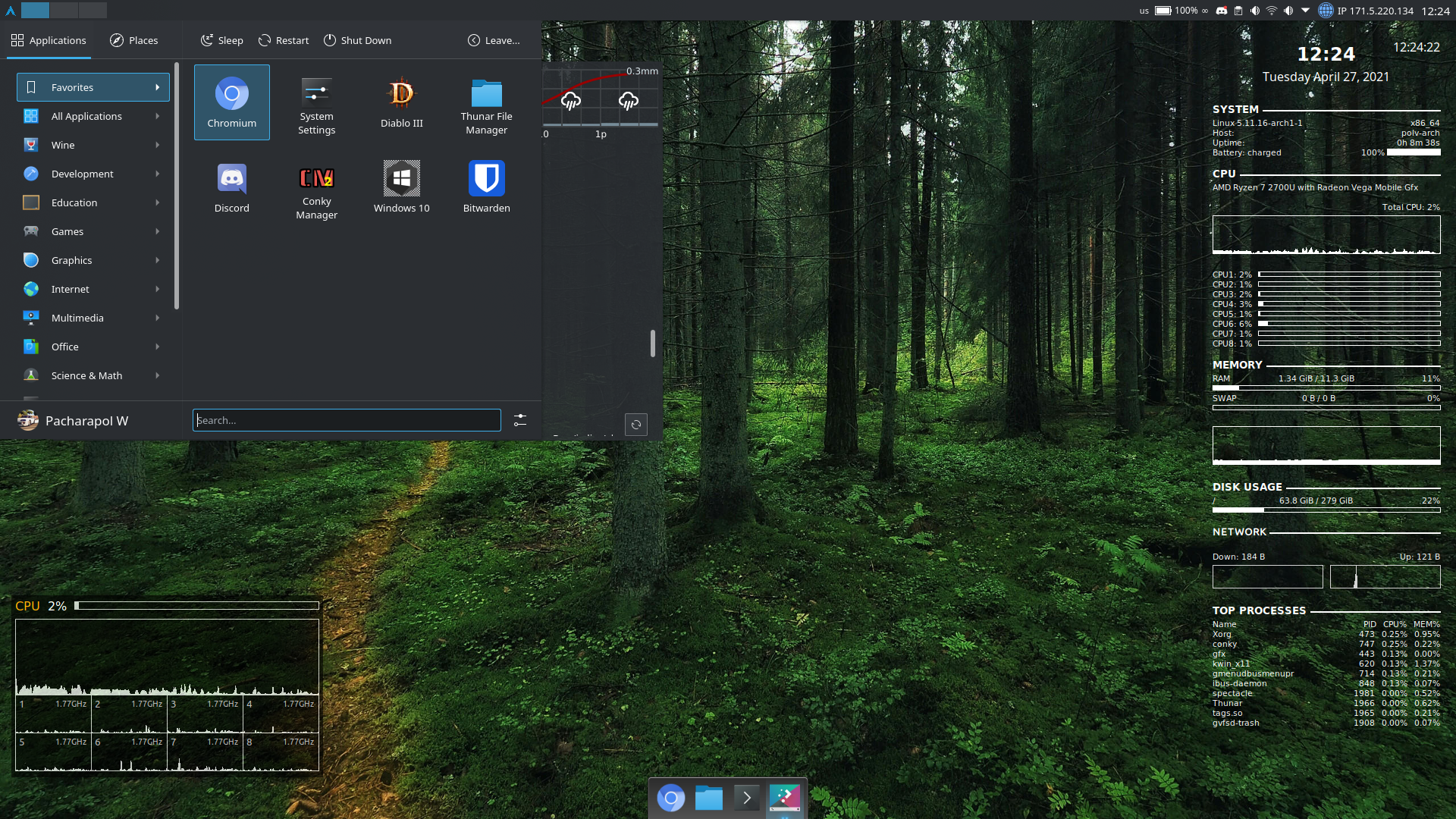Click the Wi-Fi status icon
Screen dimensions: 1456x819
point(1272,11)
